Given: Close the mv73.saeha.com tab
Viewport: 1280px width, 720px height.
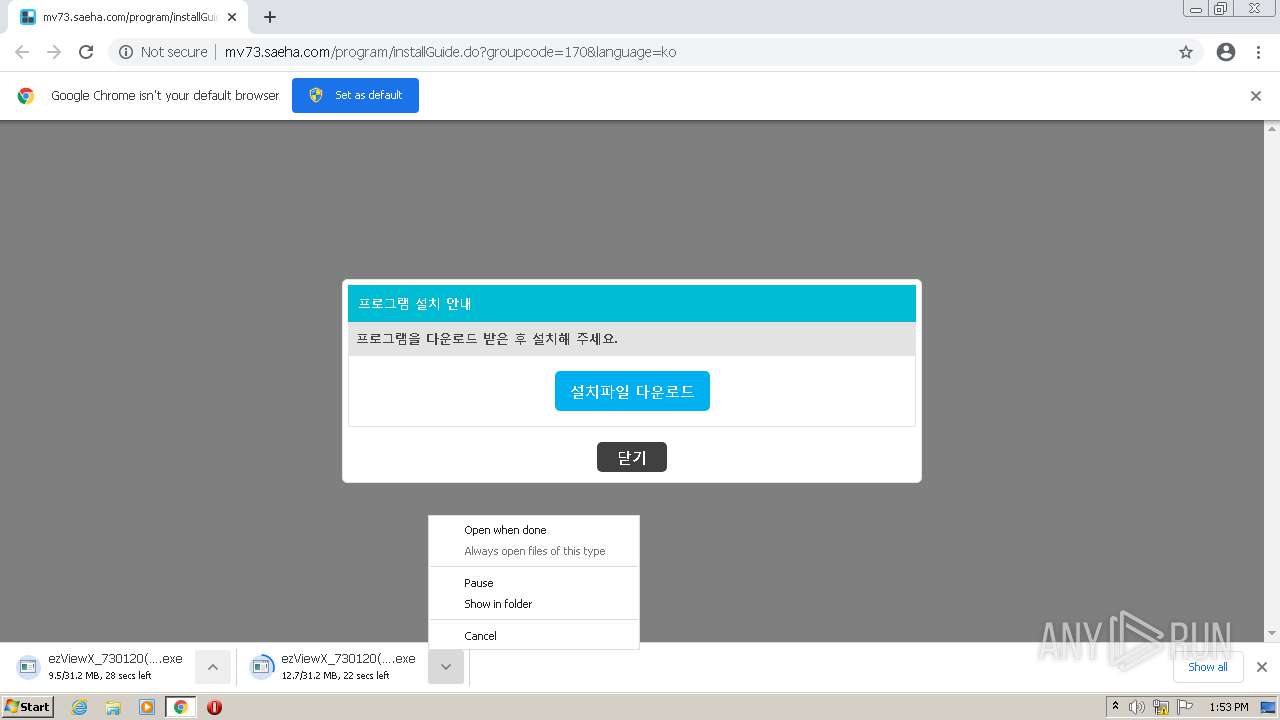Looking at the screenshot, I should point(232,17).
